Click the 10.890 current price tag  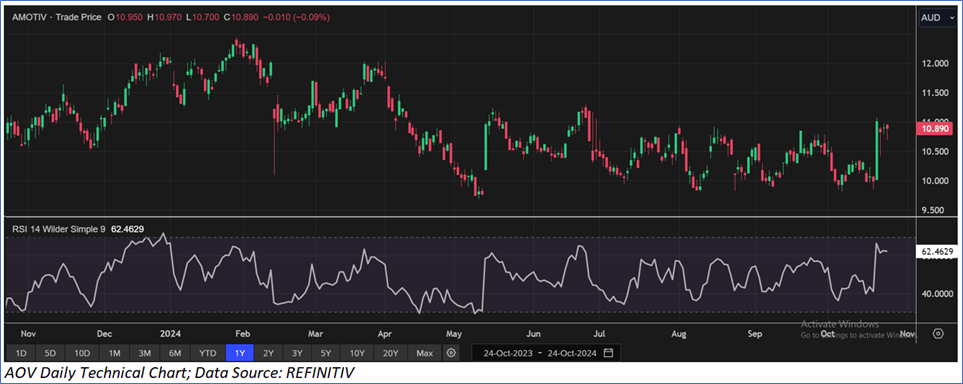click(x=934, y=128)
